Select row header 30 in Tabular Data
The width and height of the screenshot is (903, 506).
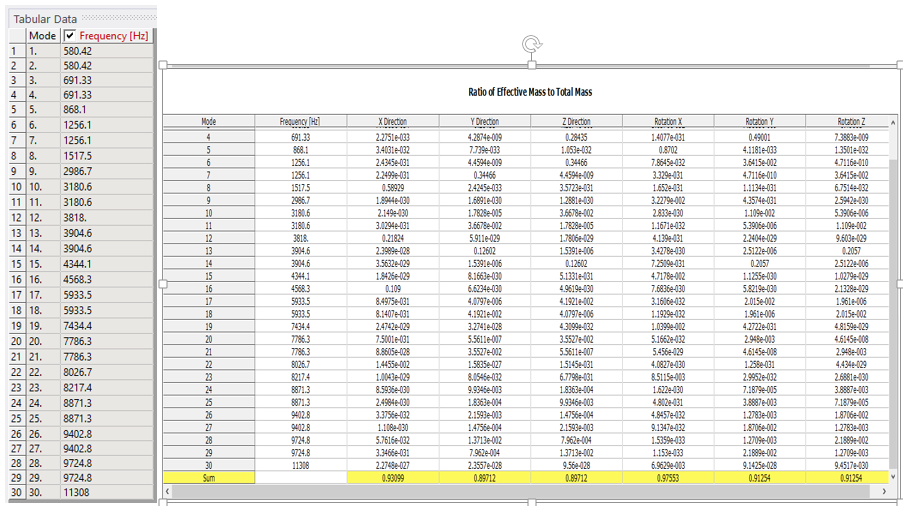tap(17, 492)
